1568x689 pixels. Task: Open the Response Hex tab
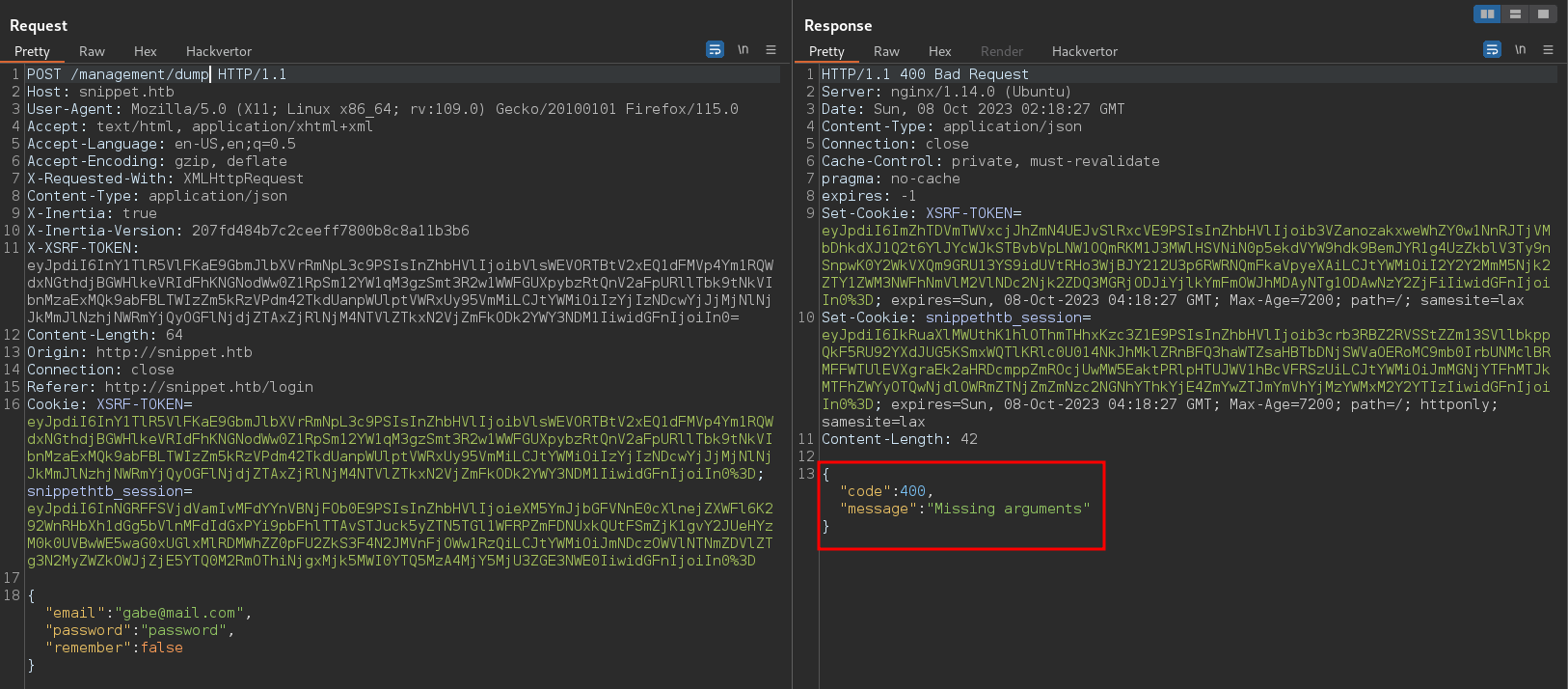[940, 51]
